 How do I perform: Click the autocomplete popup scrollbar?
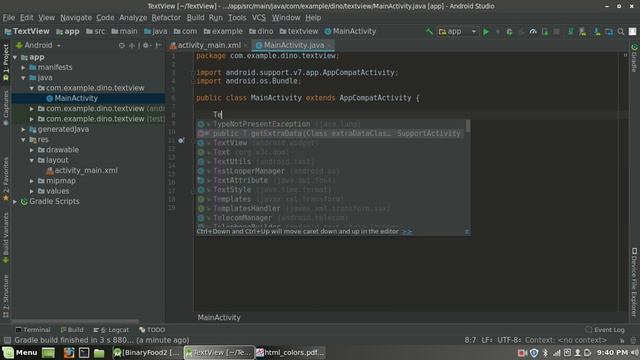(x=468, y=126)
